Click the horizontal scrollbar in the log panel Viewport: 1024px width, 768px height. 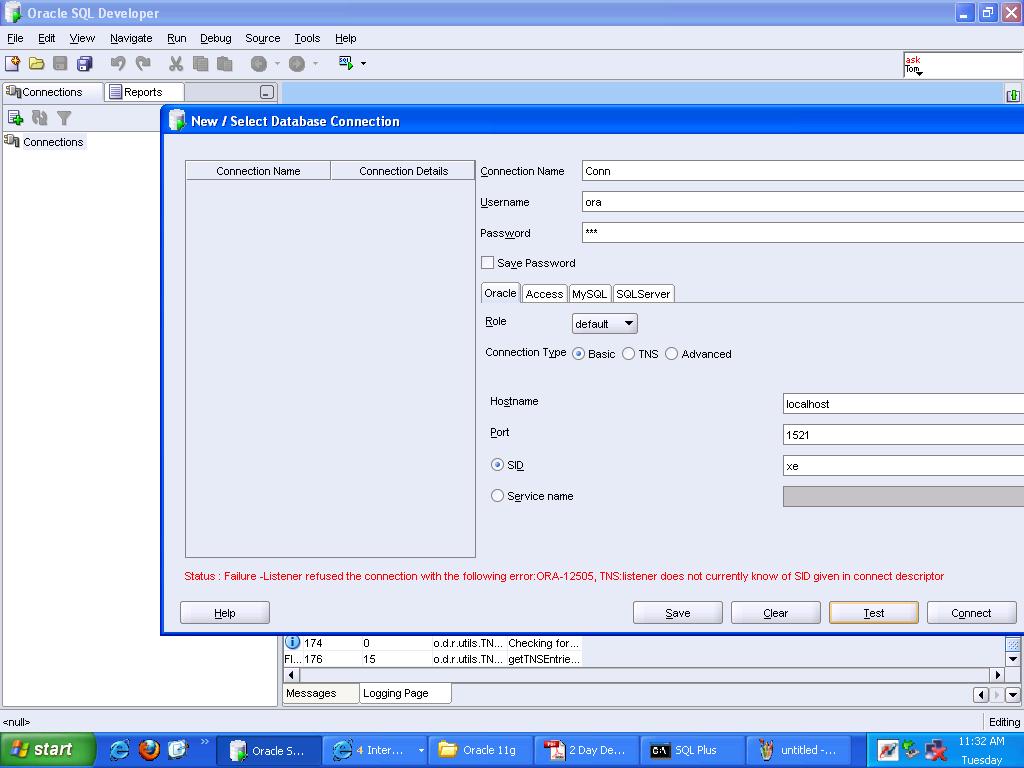coord(640,675)
